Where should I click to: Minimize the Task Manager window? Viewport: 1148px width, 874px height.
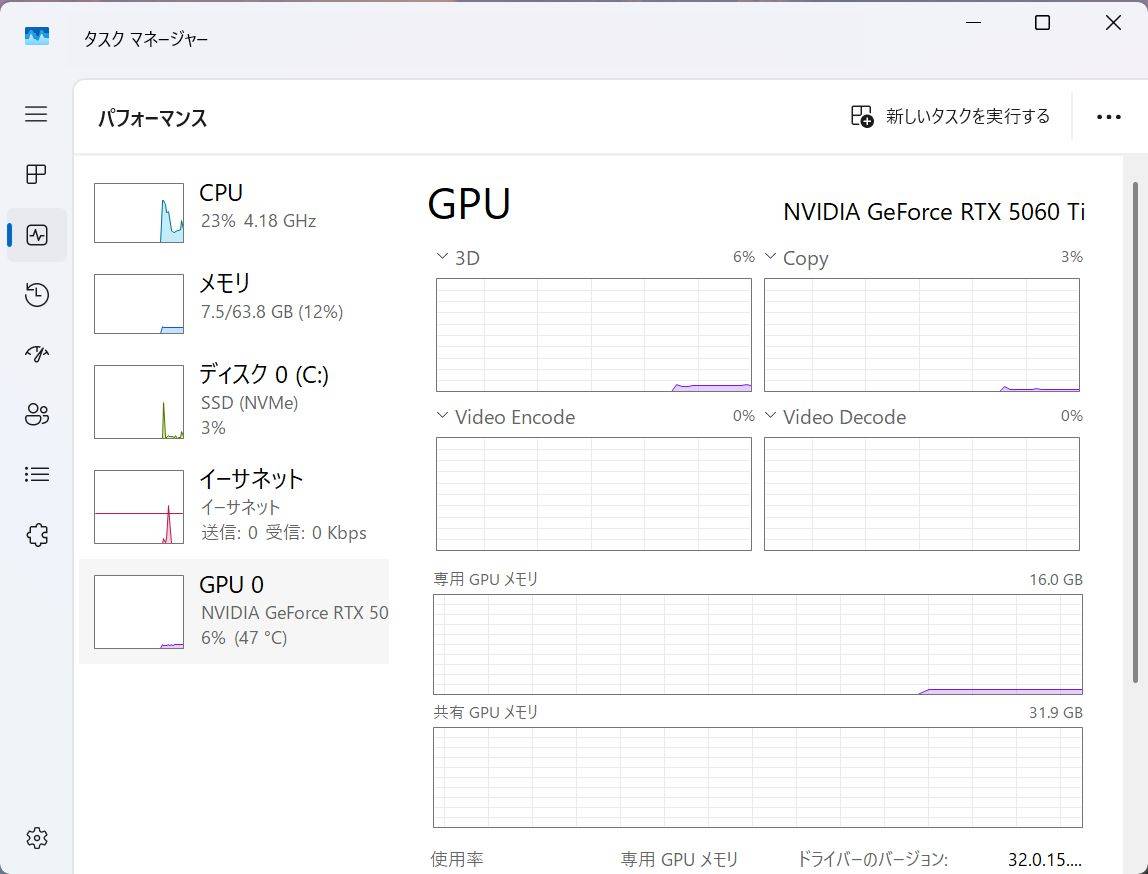tap(973, 23)
